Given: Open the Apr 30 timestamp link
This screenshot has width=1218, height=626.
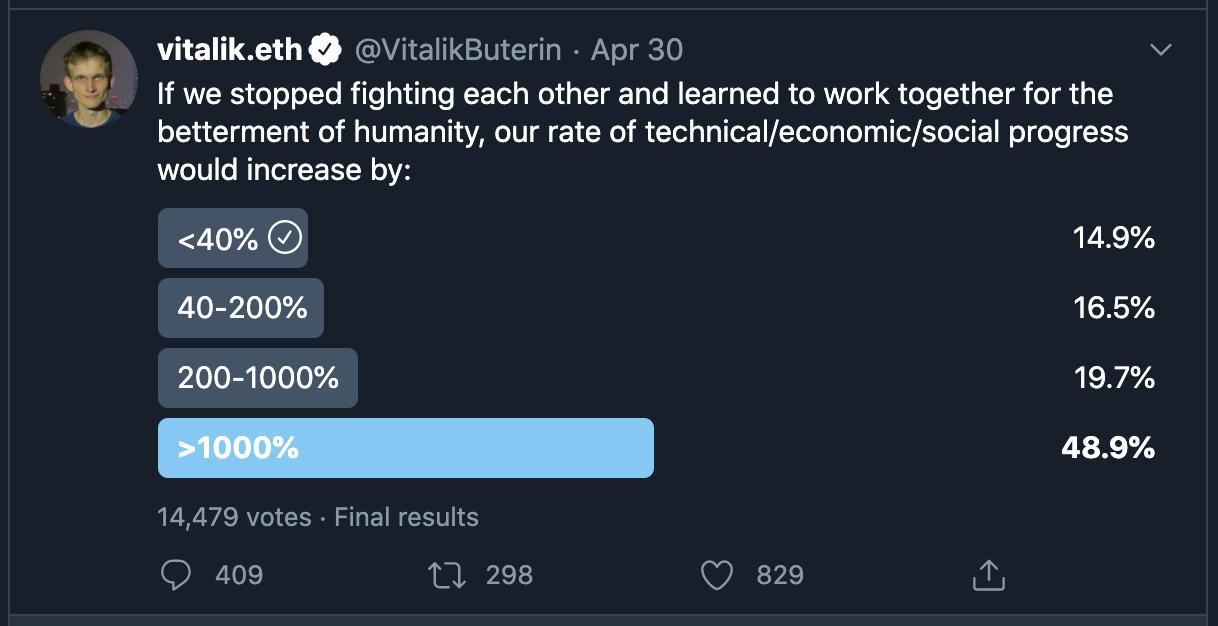Looking at the screenshot, I should pos(637,50).
